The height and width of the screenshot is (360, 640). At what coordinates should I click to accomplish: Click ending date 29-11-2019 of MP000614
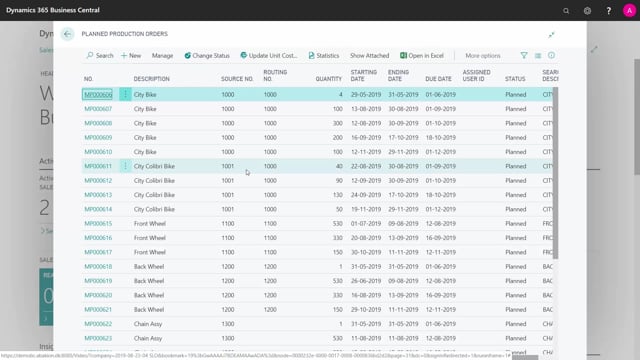point(403,209)
